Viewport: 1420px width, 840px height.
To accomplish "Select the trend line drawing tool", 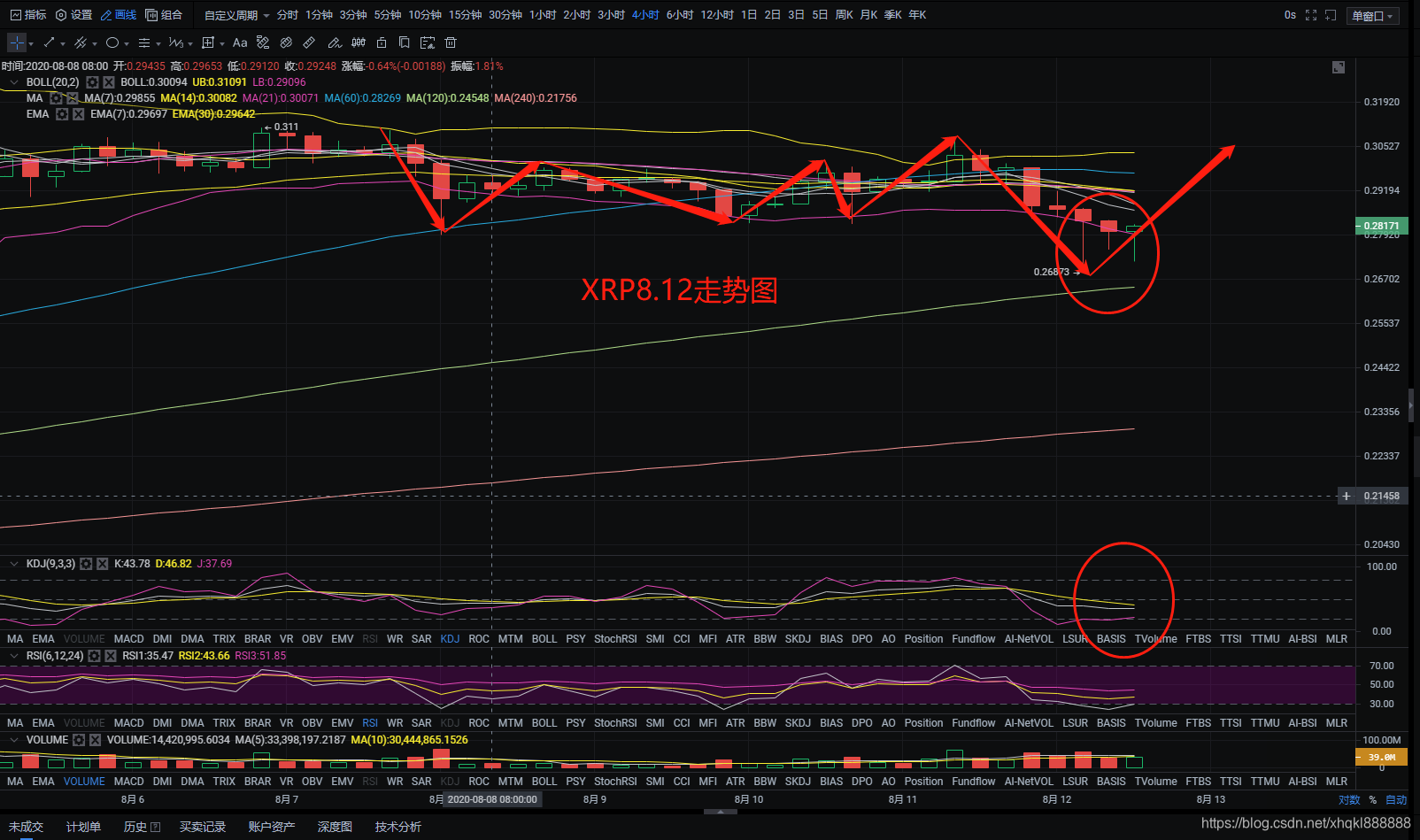I will pos(49,42).
